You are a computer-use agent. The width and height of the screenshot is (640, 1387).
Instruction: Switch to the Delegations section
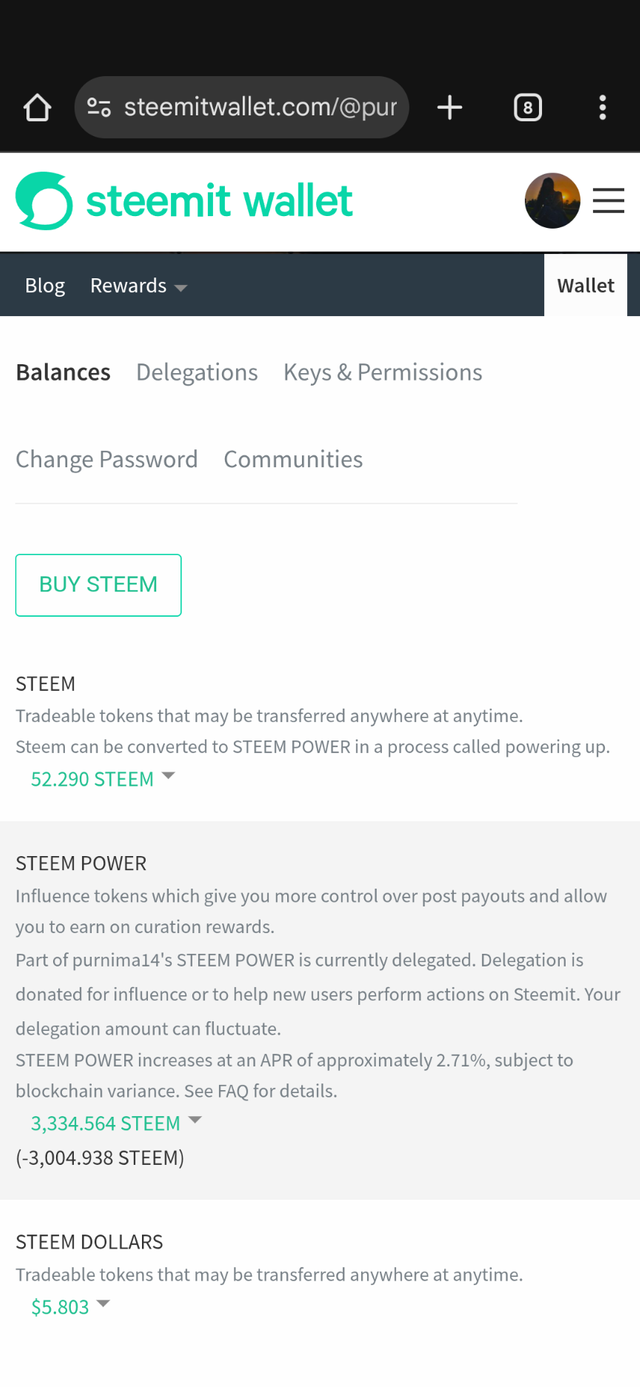click(197, 373)
